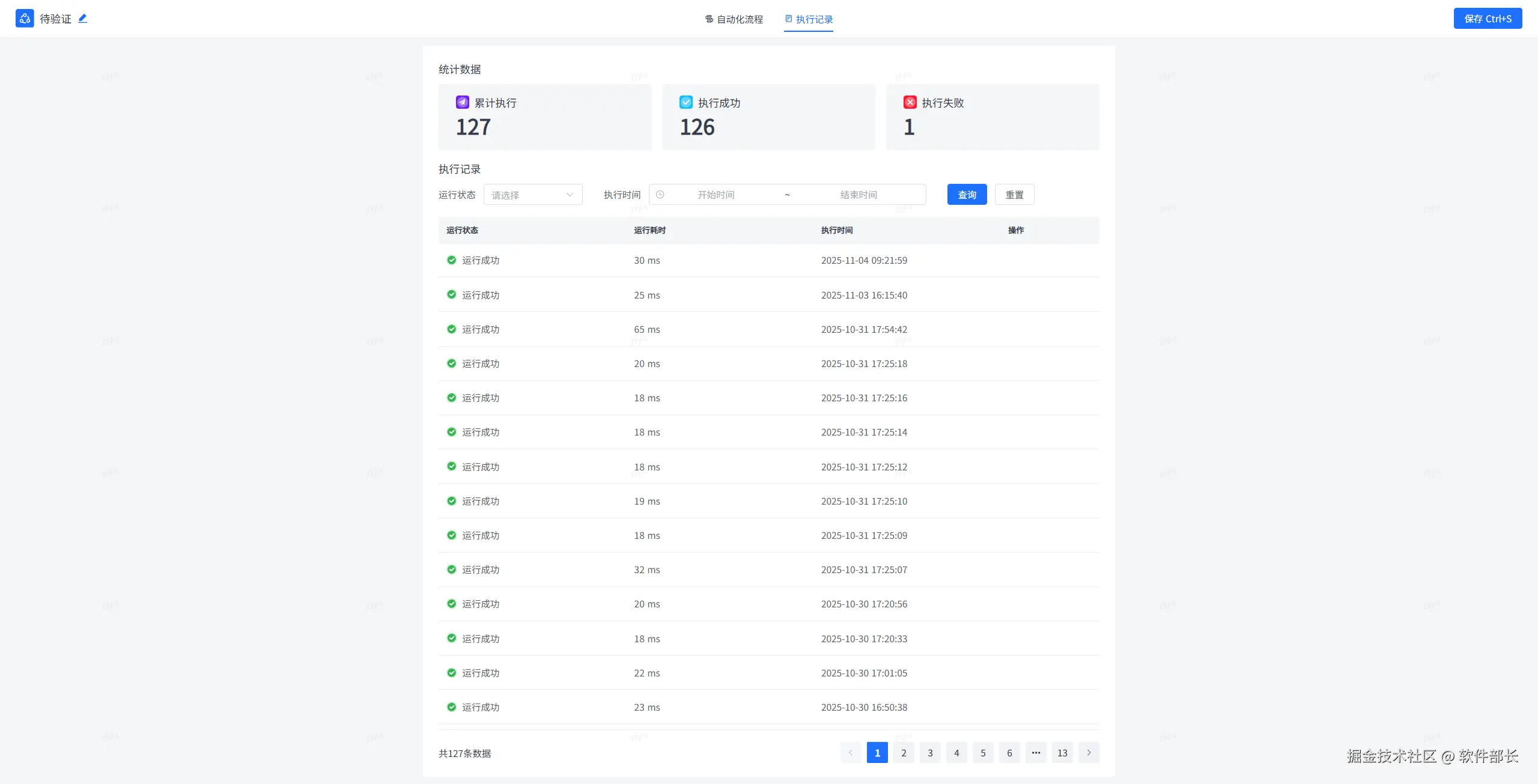Viewport: 1538px width, 784px height.
Task: Click the red 执行失败 X icon
Action: (x=910, y=102)
